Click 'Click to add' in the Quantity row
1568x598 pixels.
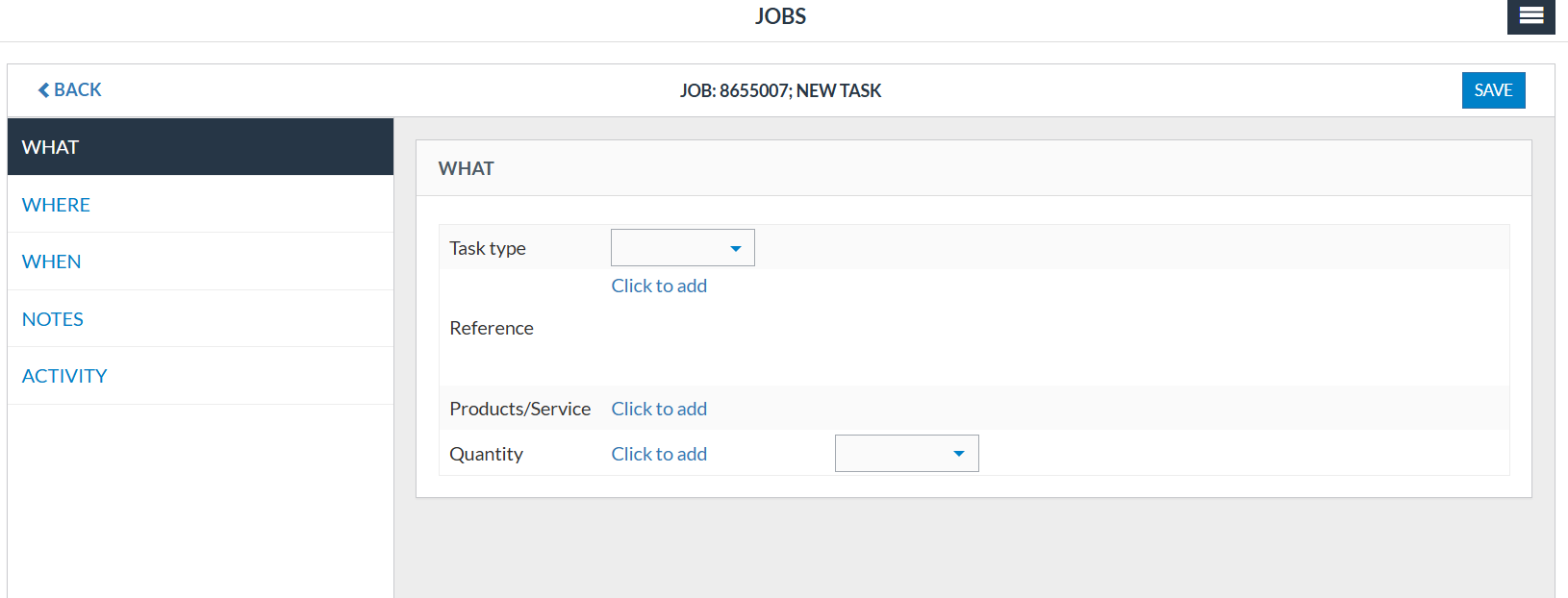659,454
